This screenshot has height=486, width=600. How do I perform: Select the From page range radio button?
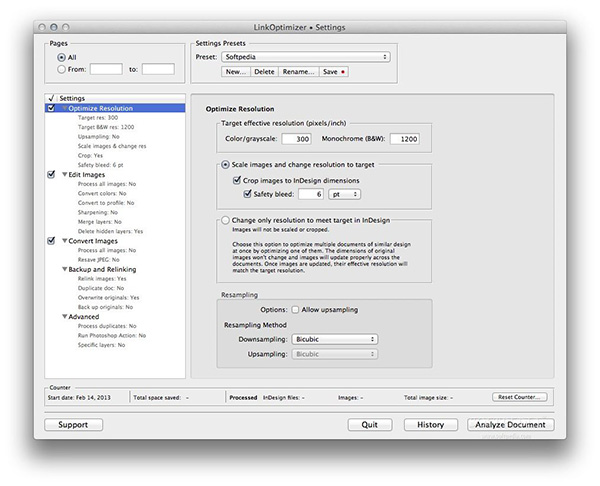point(61,69)
